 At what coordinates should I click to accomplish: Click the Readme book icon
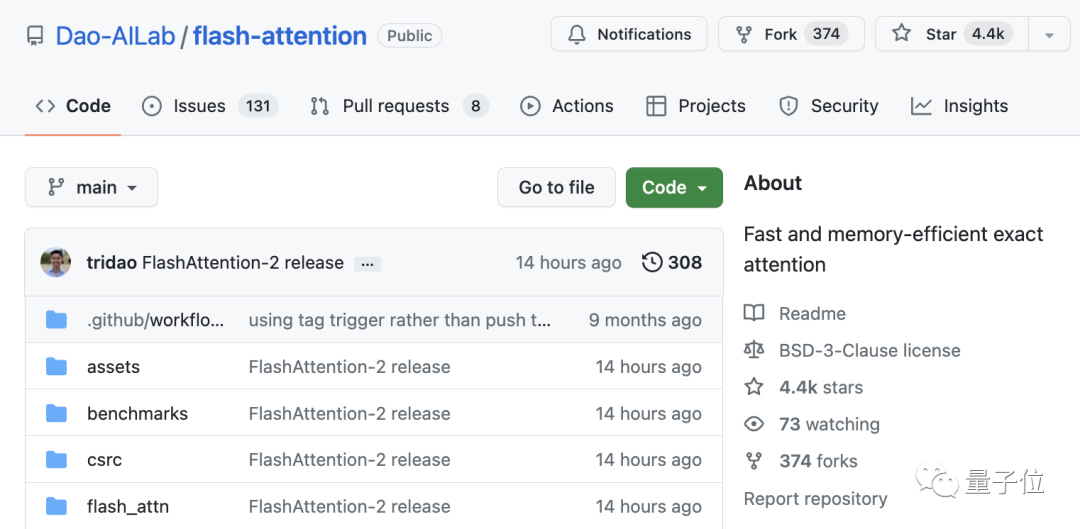754,314
